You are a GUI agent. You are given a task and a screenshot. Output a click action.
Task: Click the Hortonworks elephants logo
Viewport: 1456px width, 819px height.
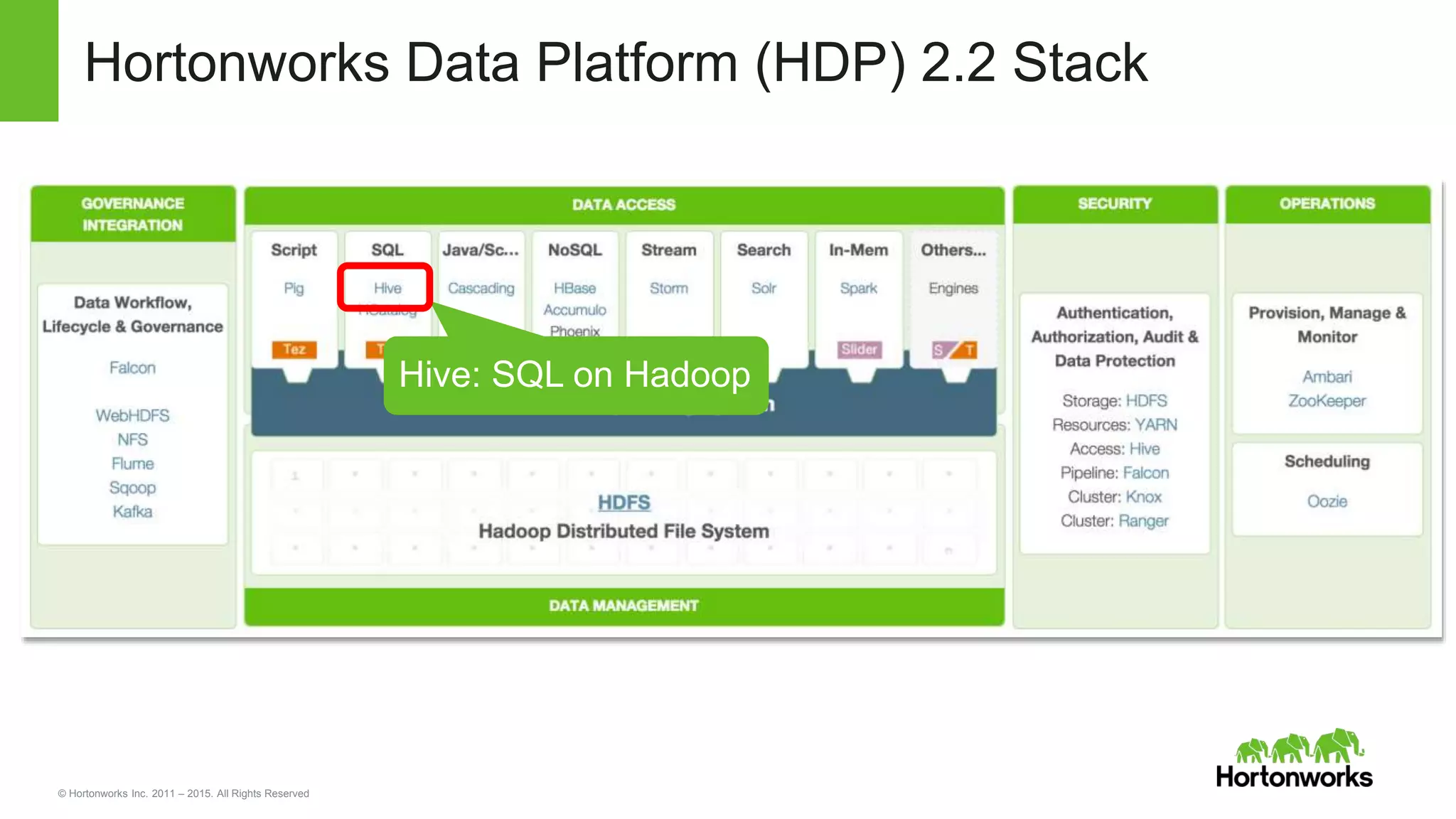coord(1295,758)
